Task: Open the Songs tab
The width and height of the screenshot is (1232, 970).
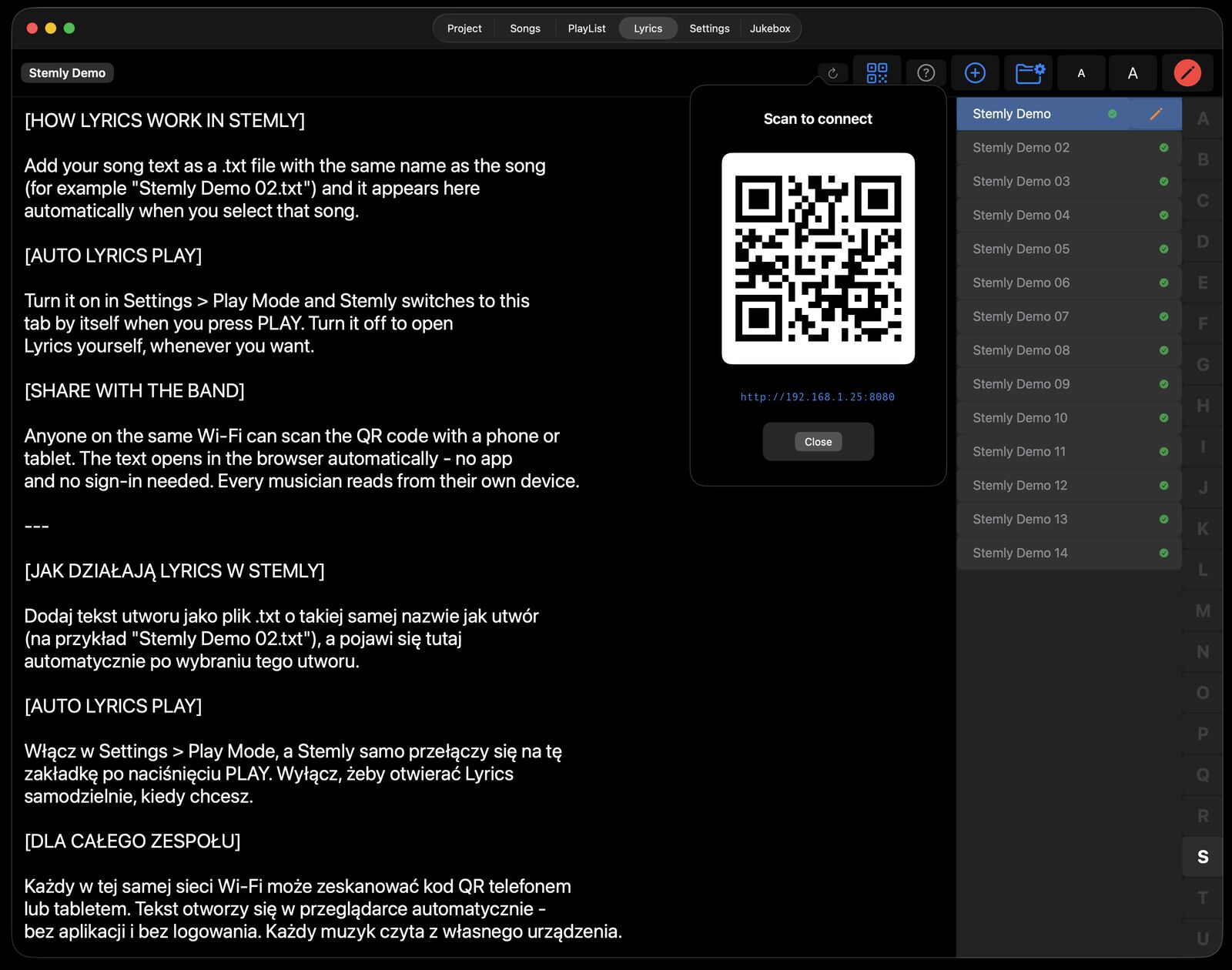Action: pos(525,28)
